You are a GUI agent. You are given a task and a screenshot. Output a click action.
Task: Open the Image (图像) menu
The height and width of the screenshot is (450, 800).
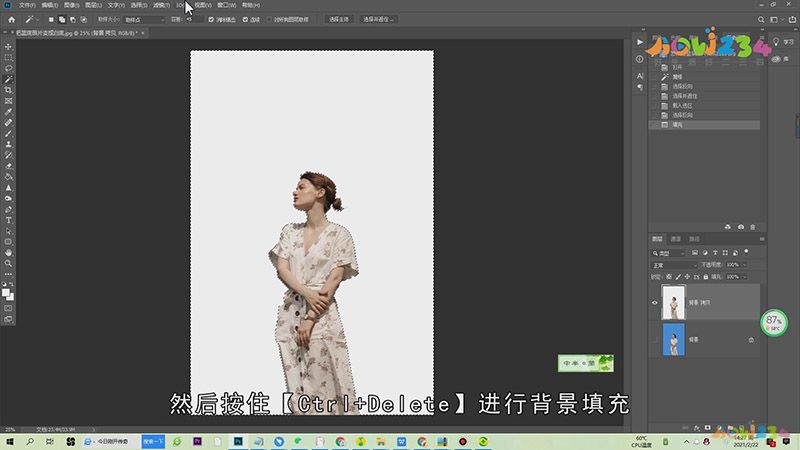pos(71,5)
